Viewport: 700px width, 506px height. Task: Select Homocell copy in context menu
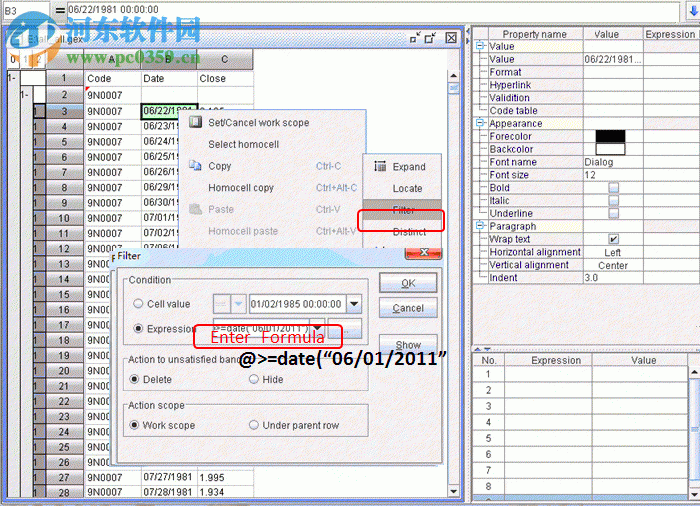tap(240, 188)
